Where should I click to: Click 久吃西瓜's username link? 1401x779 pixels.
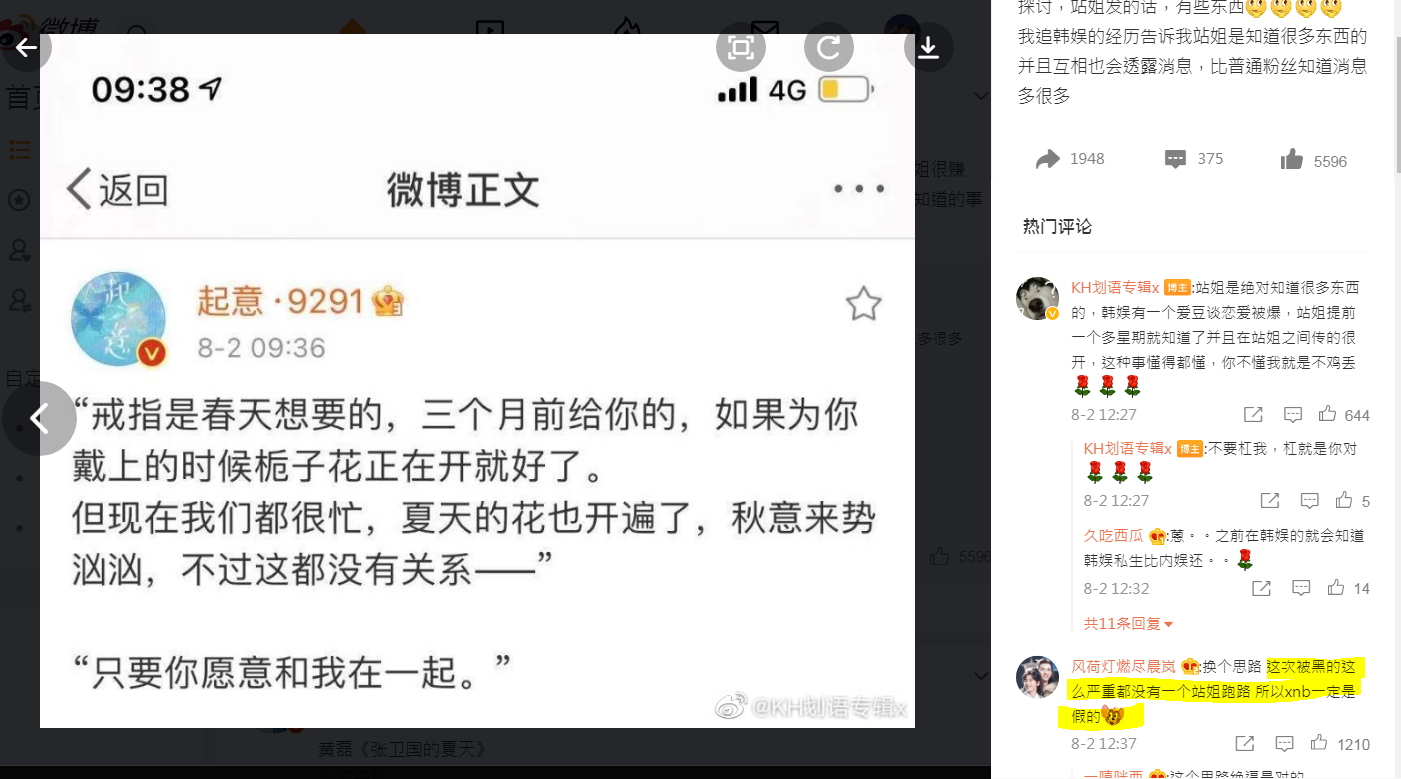click(1113, 535)
